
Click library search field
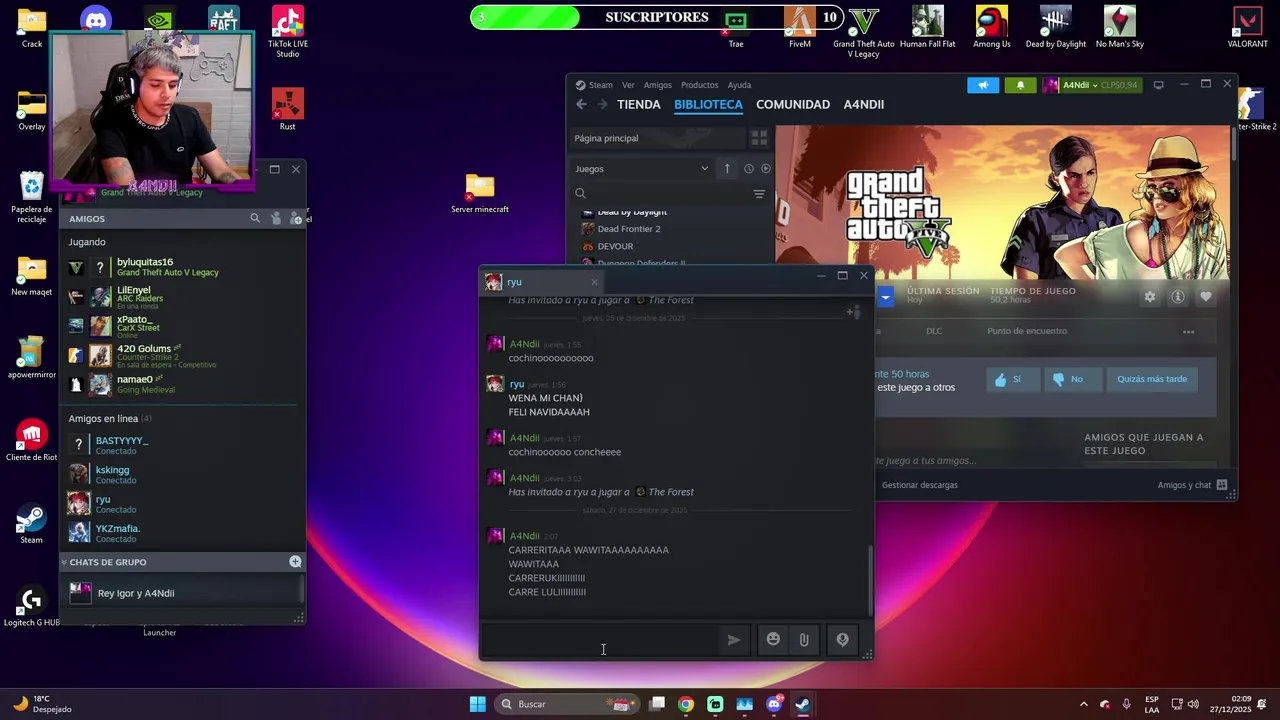pyautogui.click(x=660, y=194)
